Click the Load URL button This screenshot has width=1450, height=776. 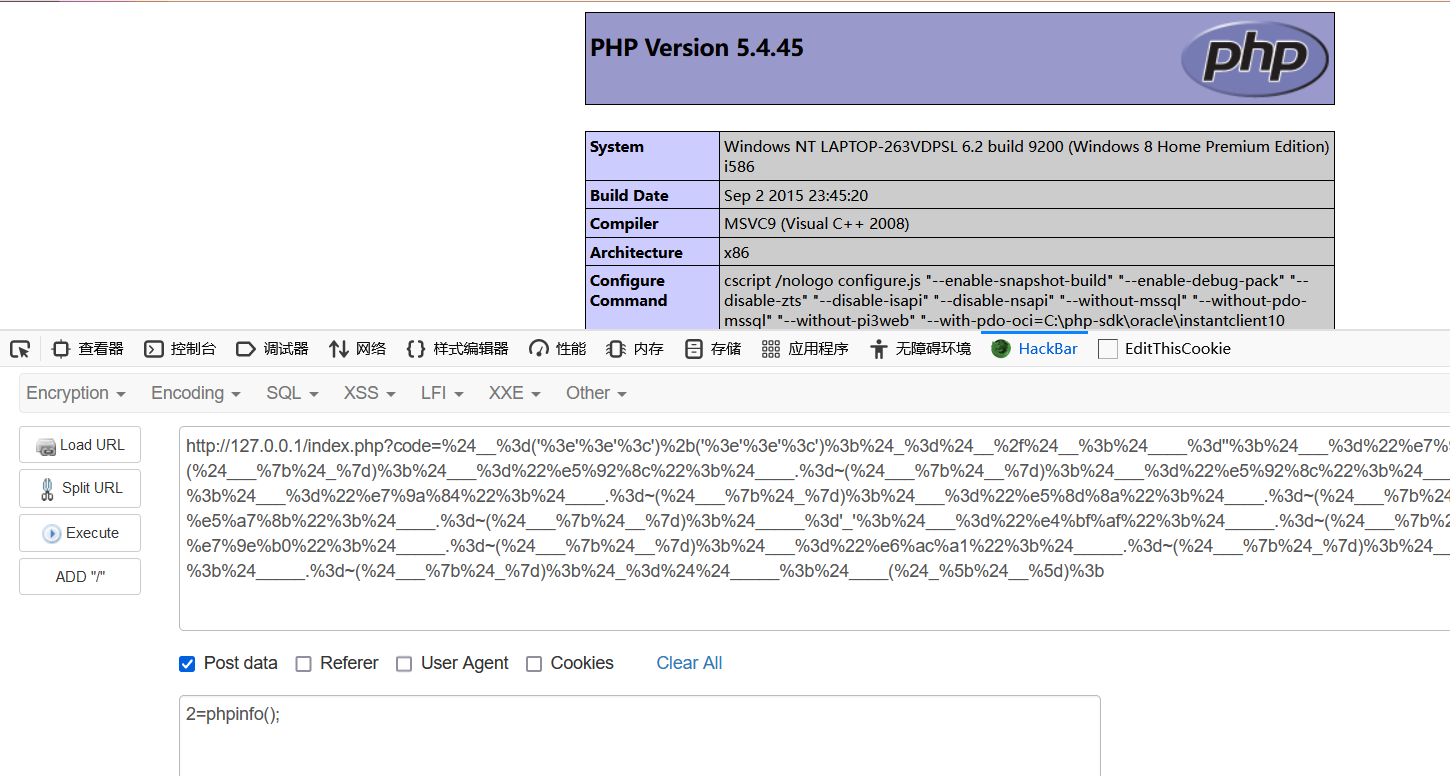click(x=80, y=445)
